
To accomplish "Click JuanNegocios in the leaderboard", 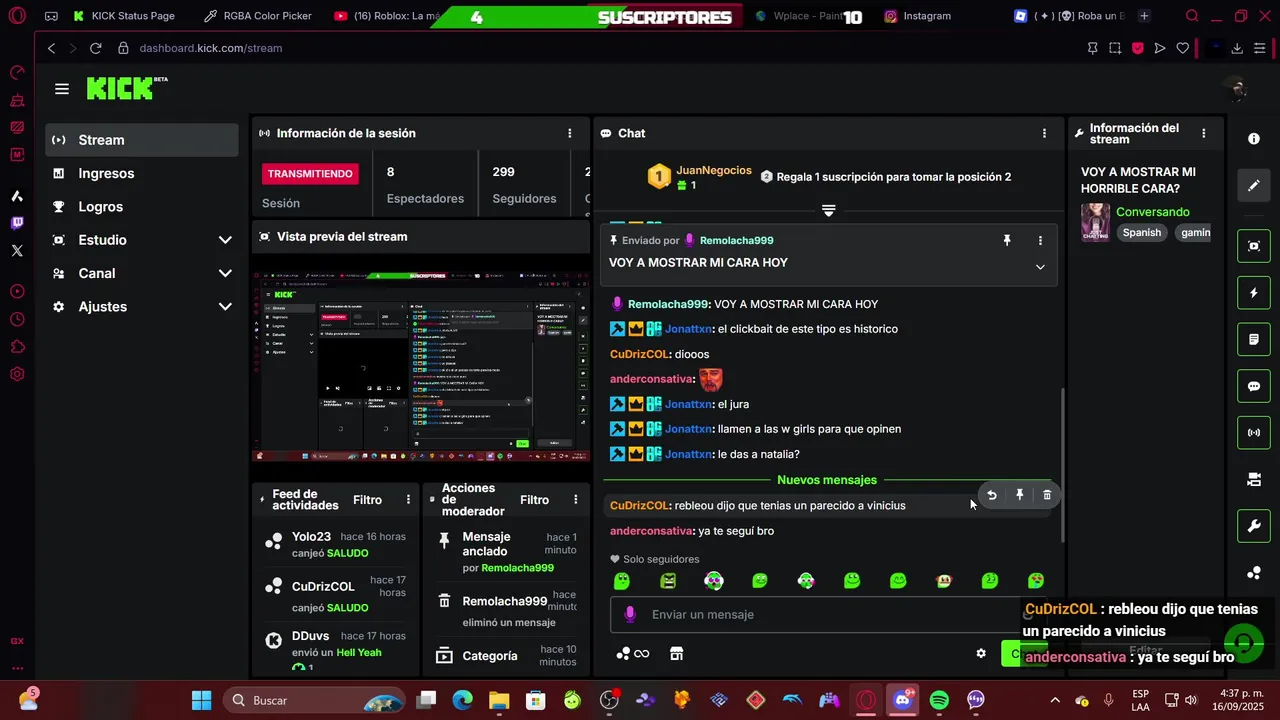I will point(713,170).
